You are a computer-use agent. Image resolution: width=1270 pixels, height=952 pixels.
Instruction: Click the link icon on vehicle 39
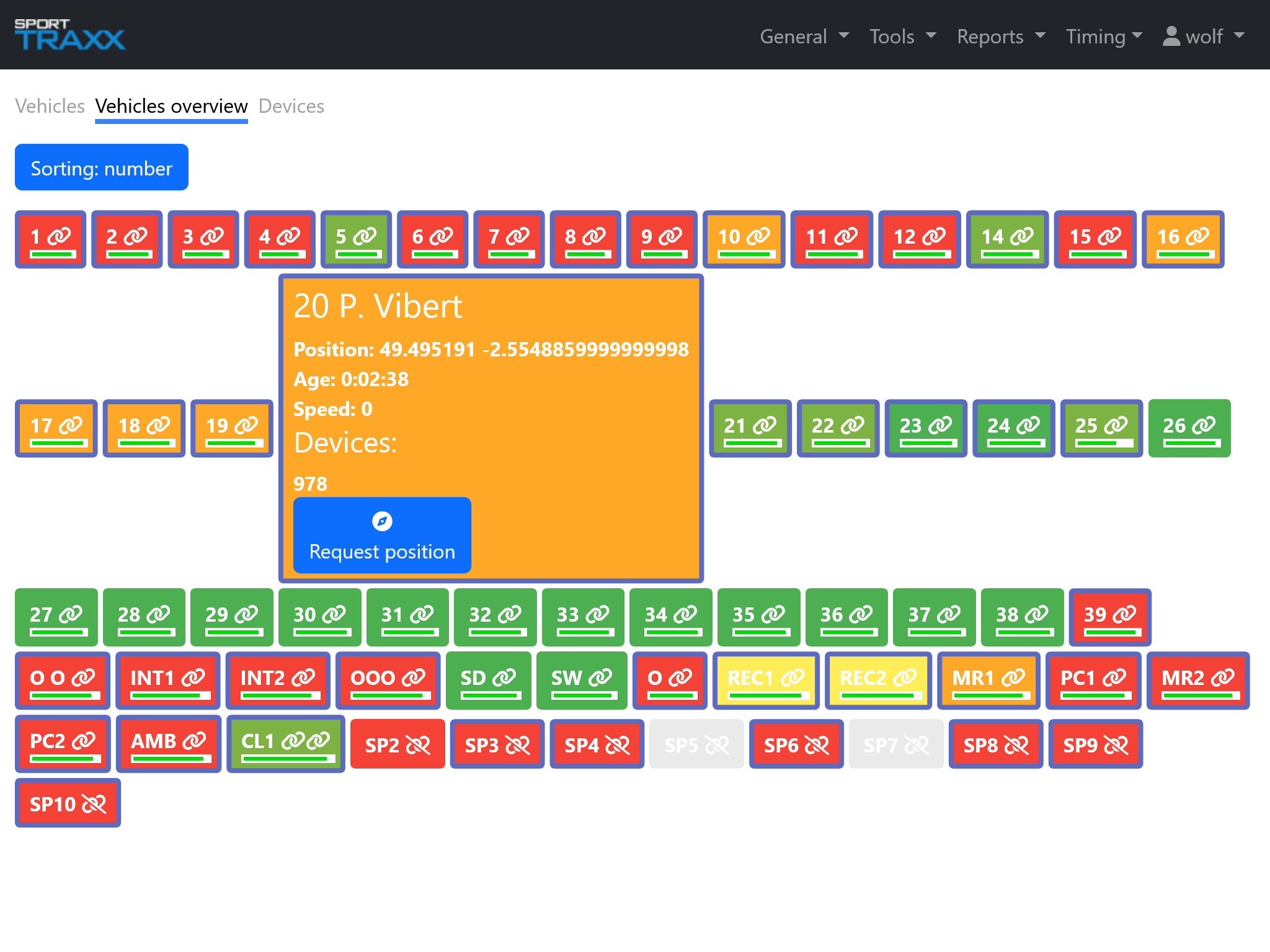tap(1124, 614)
